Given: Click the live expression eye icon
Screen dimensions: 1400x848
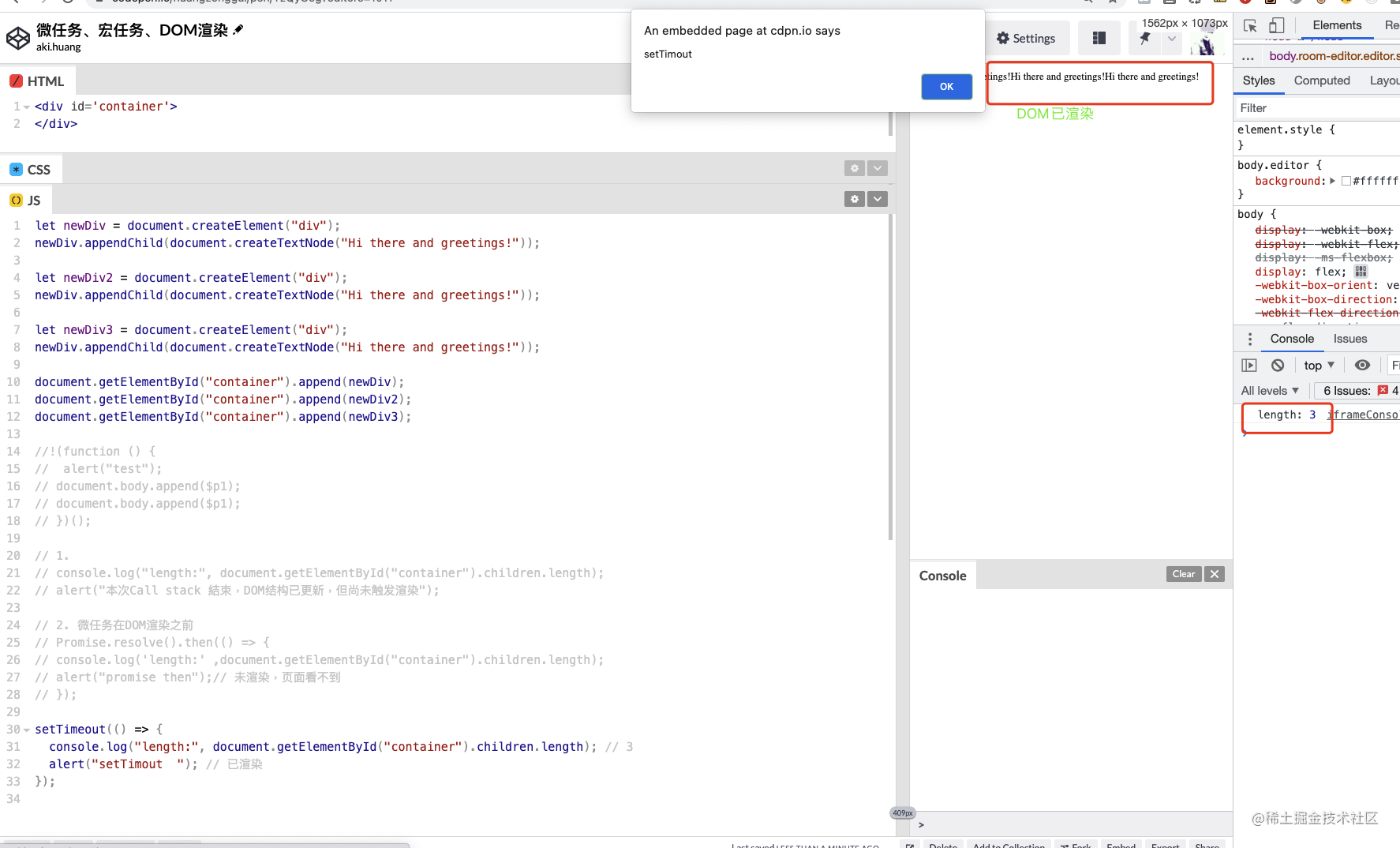Looking at the screenshot, I should click(1362, 365).
